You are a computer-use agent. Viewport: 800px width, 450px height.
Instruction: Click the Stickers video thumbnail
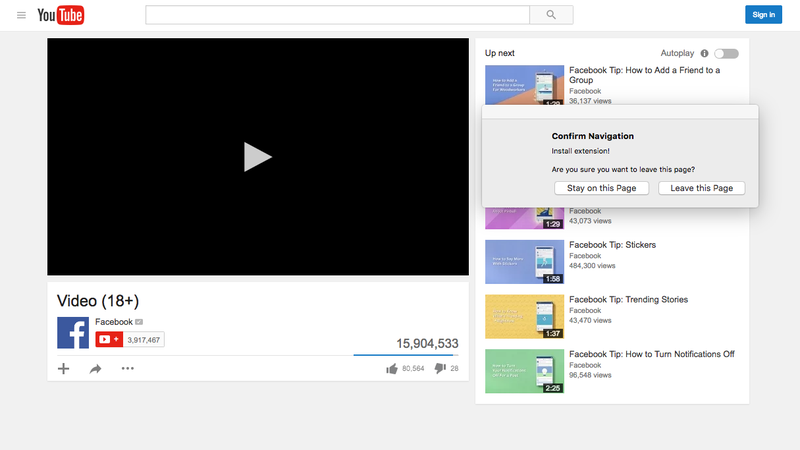coord(524,262)
